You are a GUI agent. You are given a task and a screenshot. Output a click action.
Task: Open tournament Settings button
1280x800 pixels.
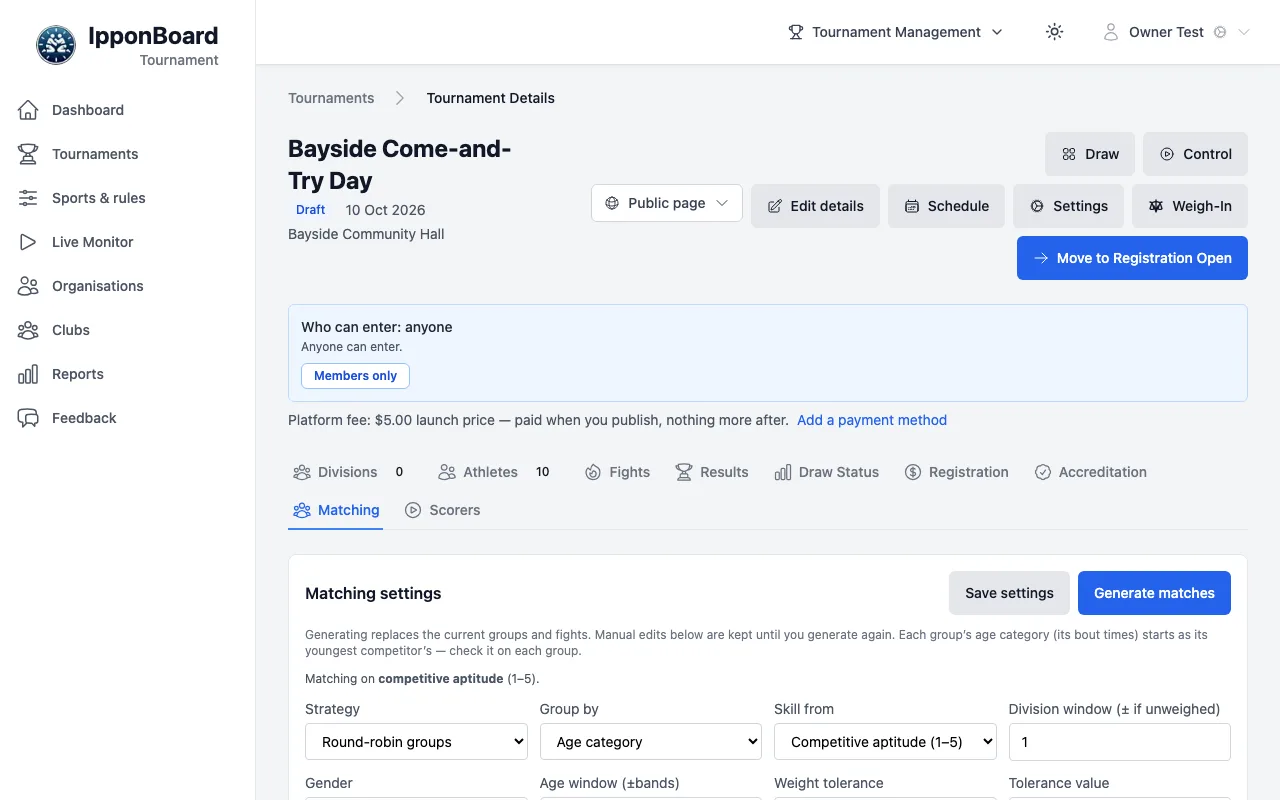(x=1068, y=206)
